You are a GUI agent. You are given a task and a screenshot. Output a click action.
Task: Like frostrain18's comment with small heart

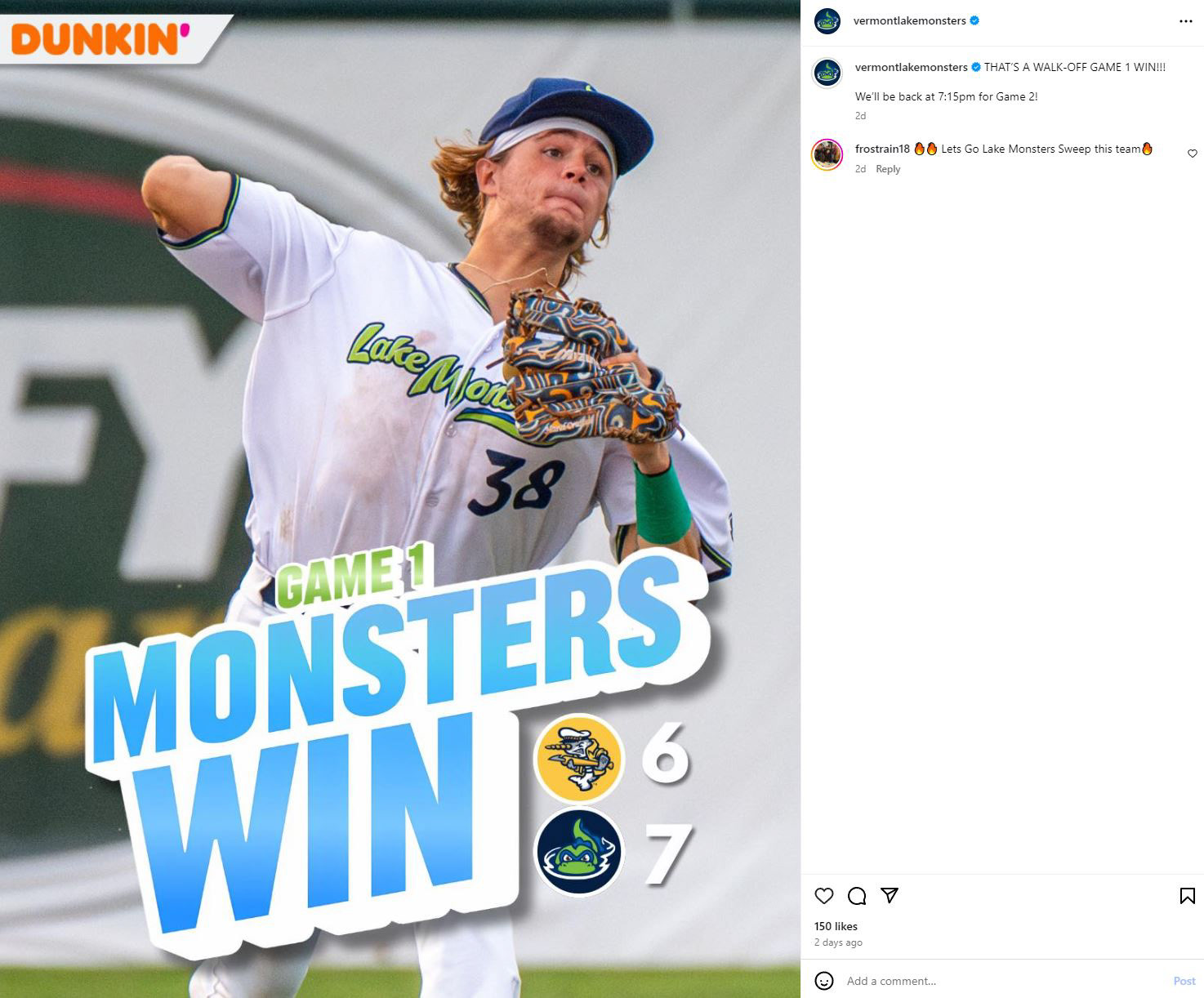[1193, 154]
